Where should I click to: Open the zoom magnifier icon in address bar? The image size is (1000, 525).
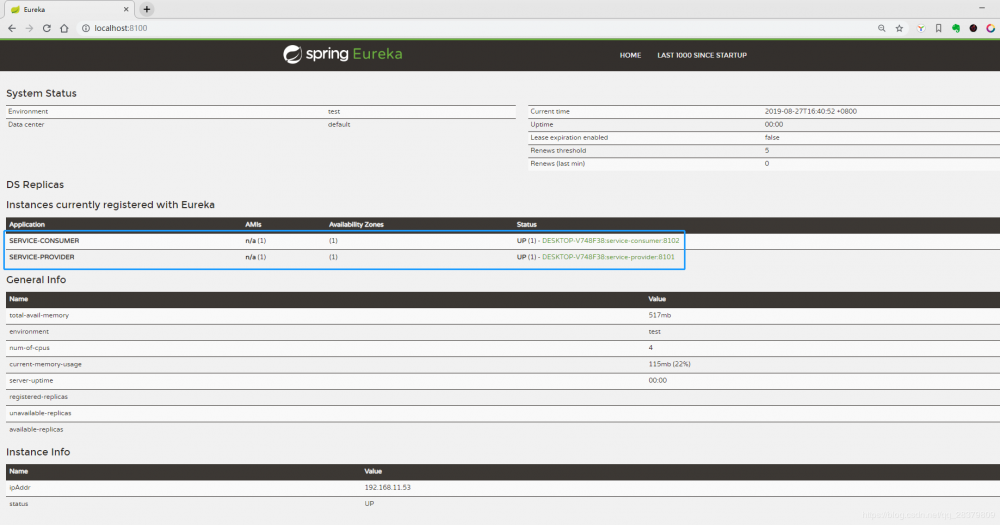(881, 28)
